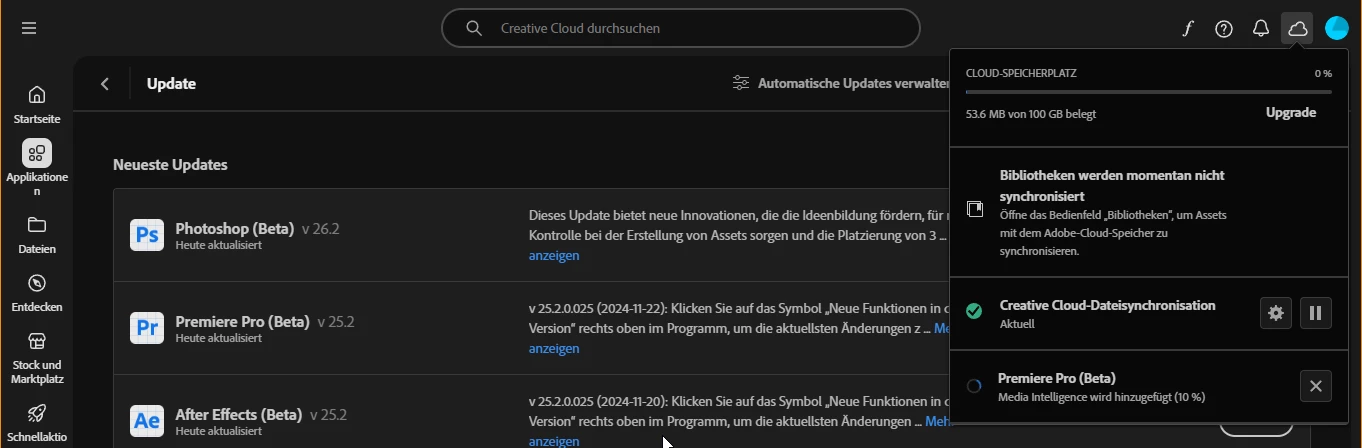
Task: Click 'anzeigen' link for After Effects (Beta)
Action: tap(554, 441)
